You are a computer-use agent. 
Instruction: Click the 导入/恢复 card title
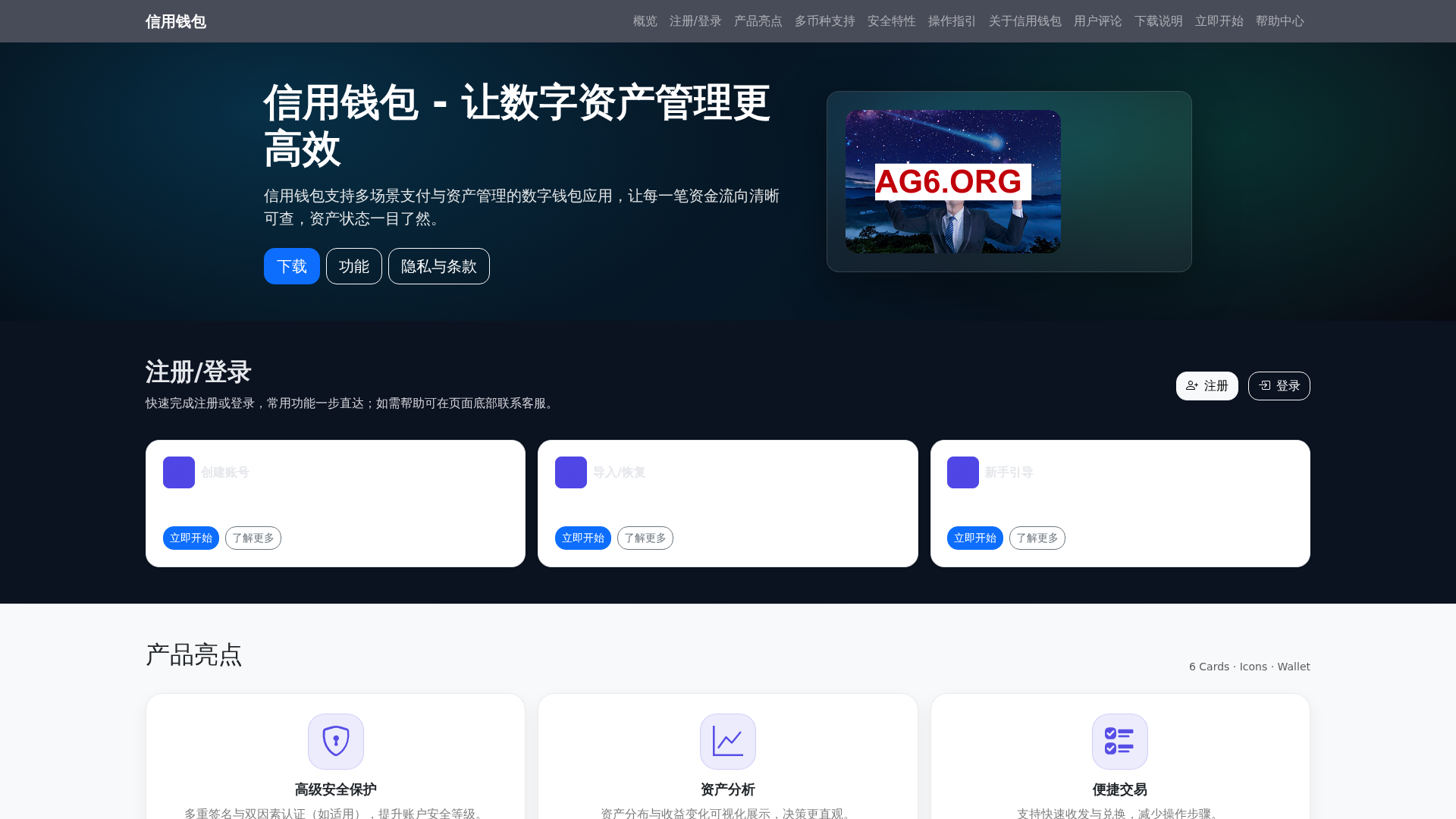[620, 472]
